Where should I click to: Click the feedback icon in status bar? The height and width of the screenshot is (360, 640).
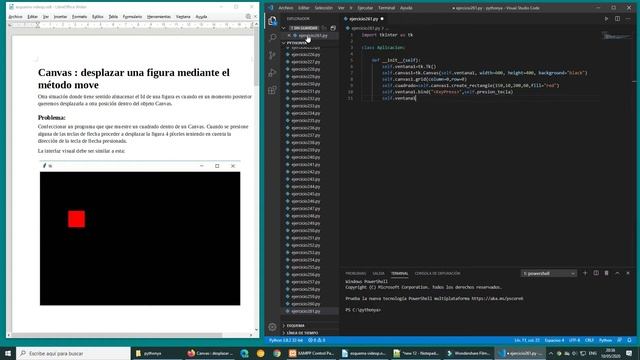pos(620,340)
